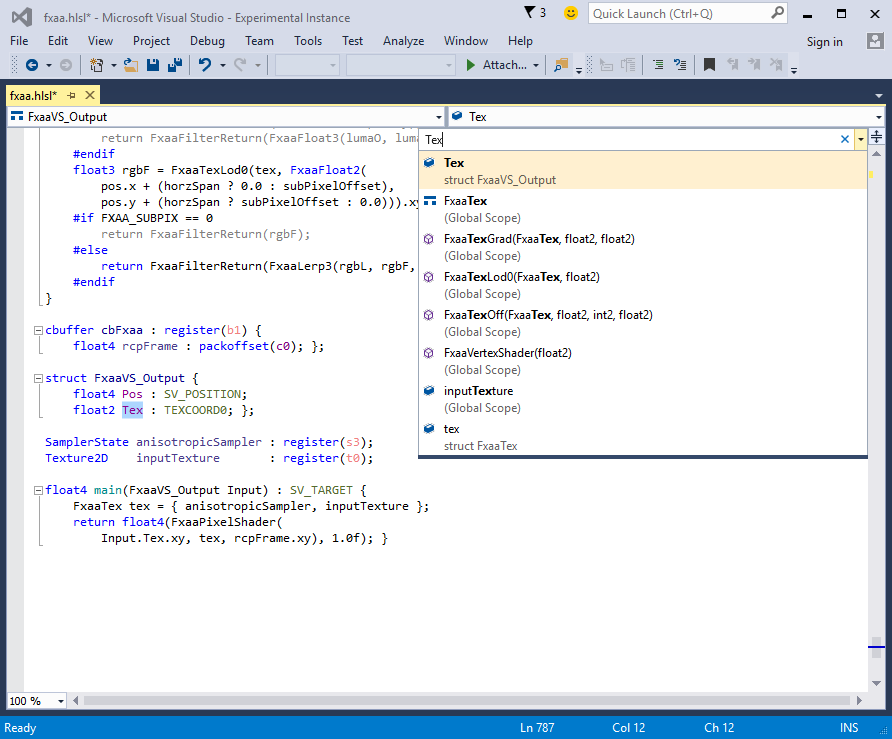Open the FxaaVS_Output scope dropdown
Screen dimensions: 892x739
(438, 117)
